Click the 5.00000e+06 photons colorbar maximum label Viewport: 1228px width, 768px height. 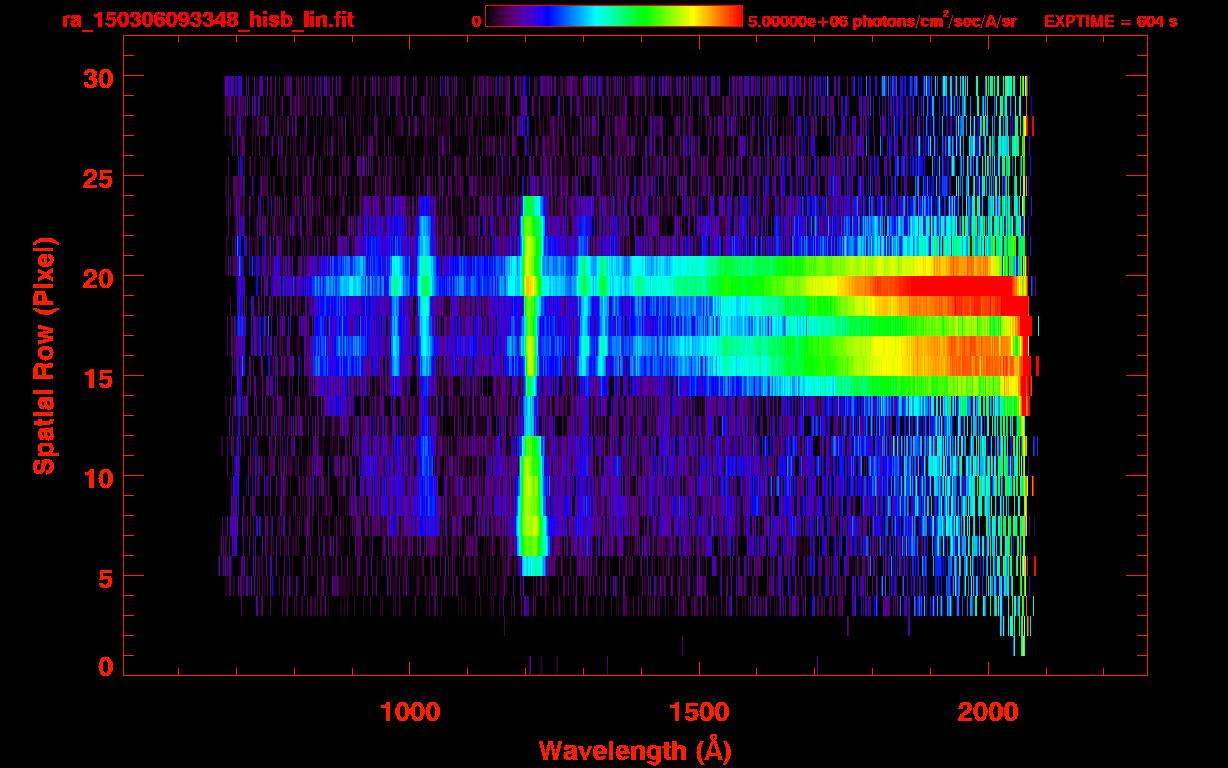[882, 21]
